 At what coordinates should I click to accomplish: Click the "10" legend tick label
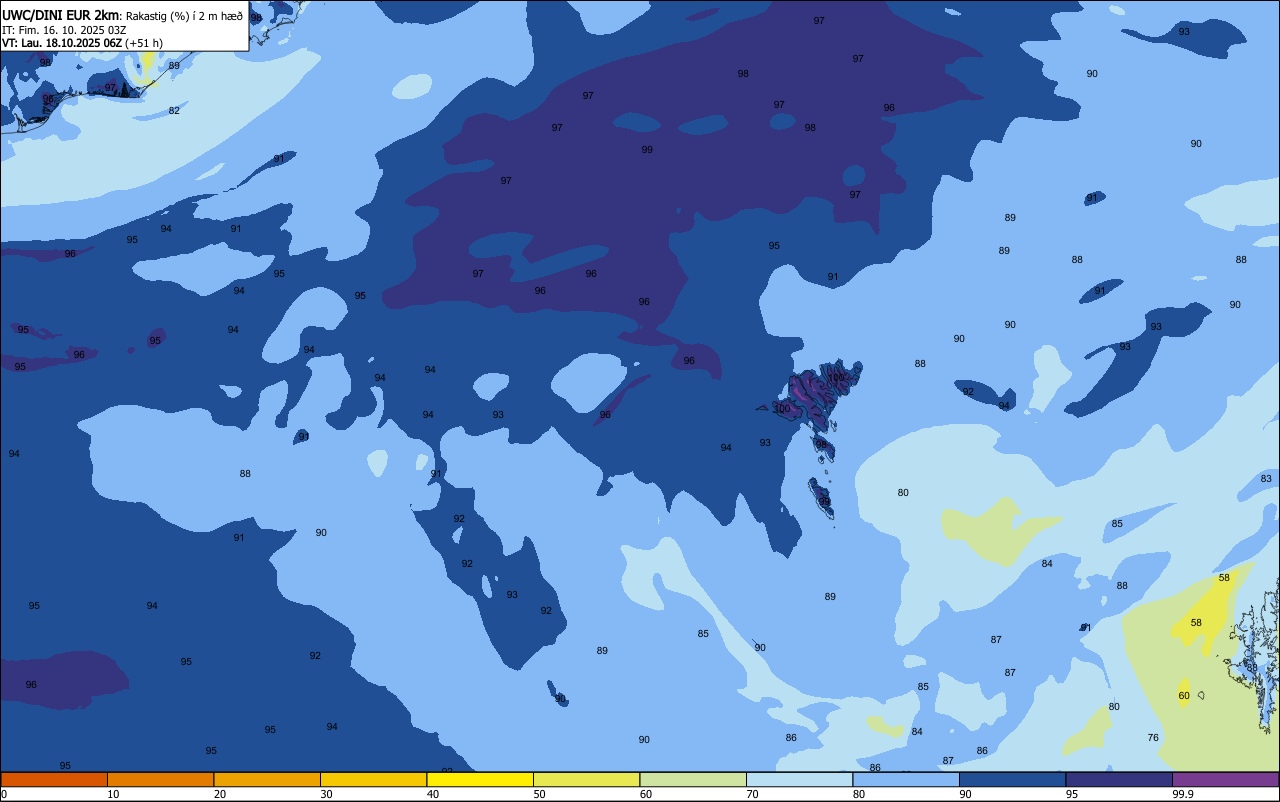point(113,794)
